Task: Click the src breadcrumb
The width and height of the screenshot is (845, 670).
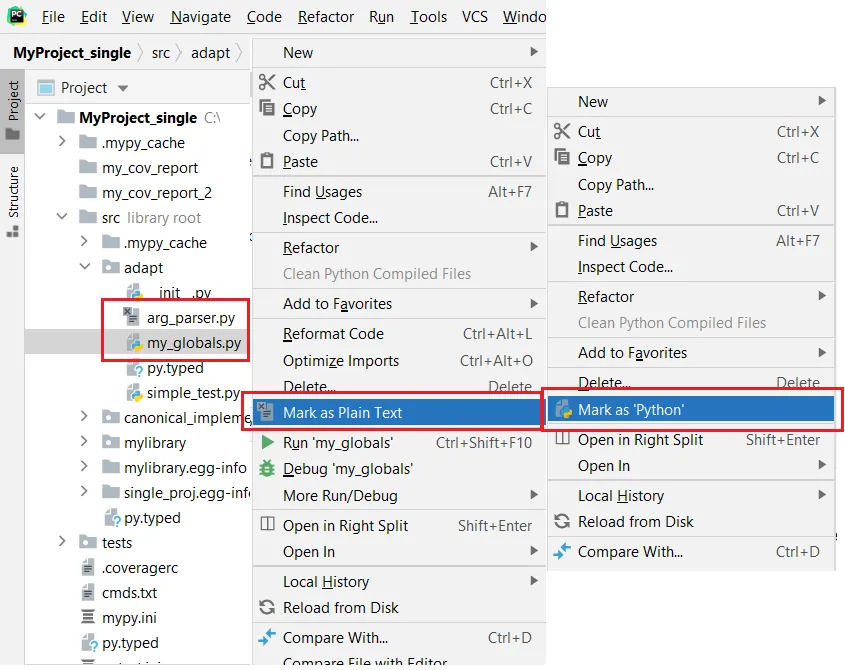Action: (x=161, y=53)
